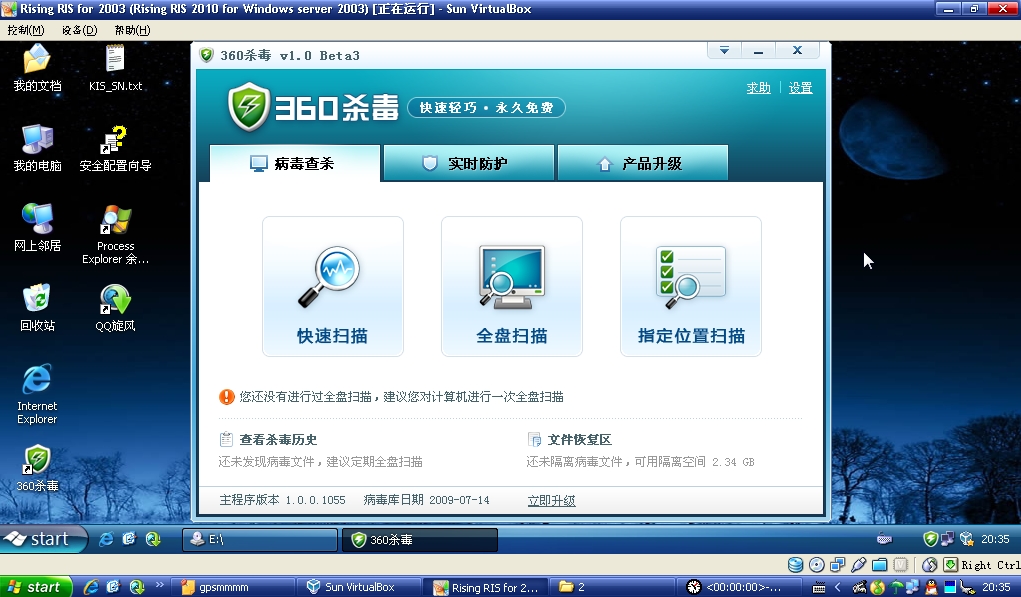Select the 回收站 recycle bin icon
The height and width of the screenshot is (597, 1021).
[37, 308]
